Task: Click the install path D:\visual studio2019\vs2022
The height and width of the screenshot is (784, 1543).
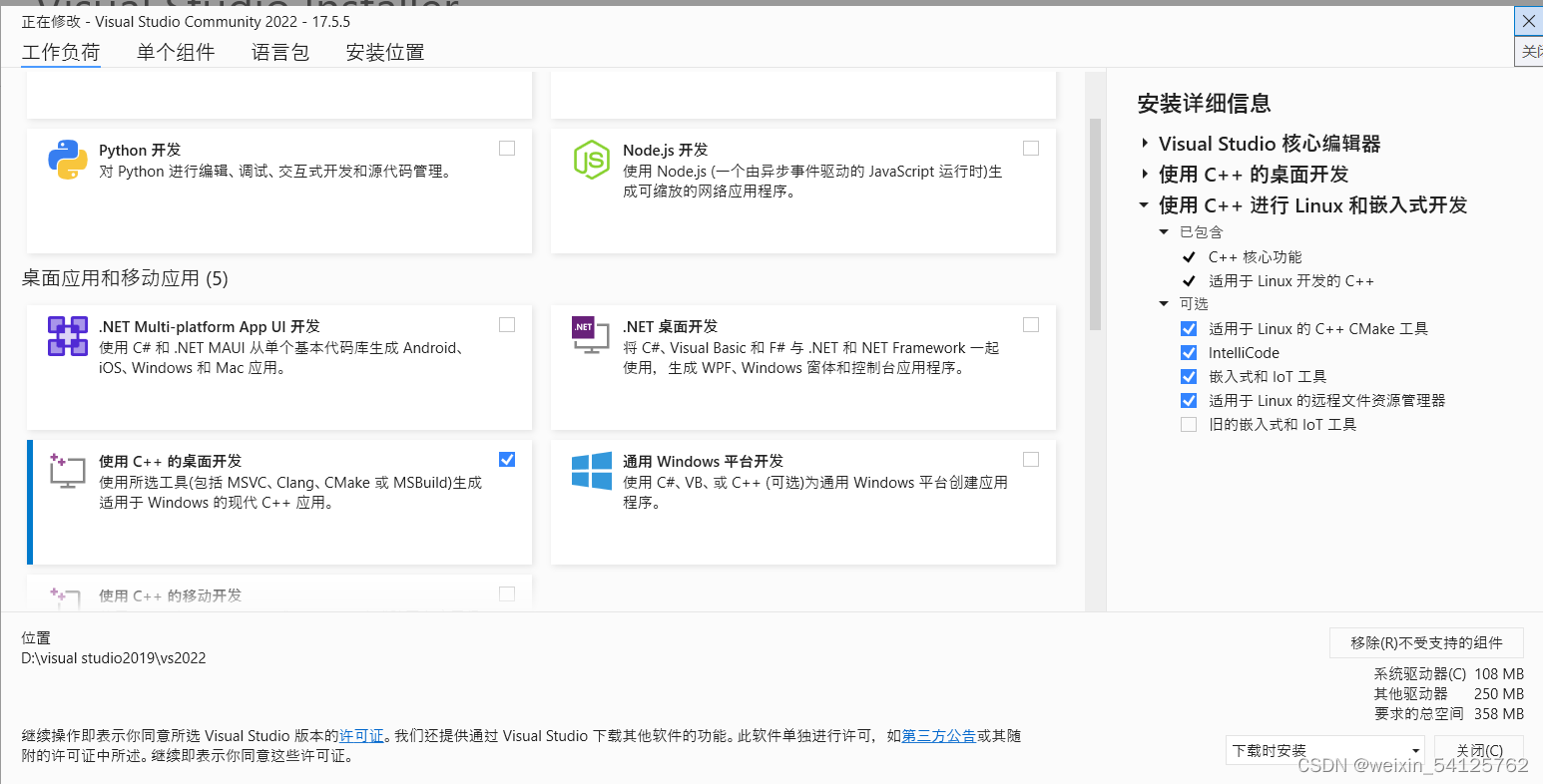Action: (x=114, y=658)
